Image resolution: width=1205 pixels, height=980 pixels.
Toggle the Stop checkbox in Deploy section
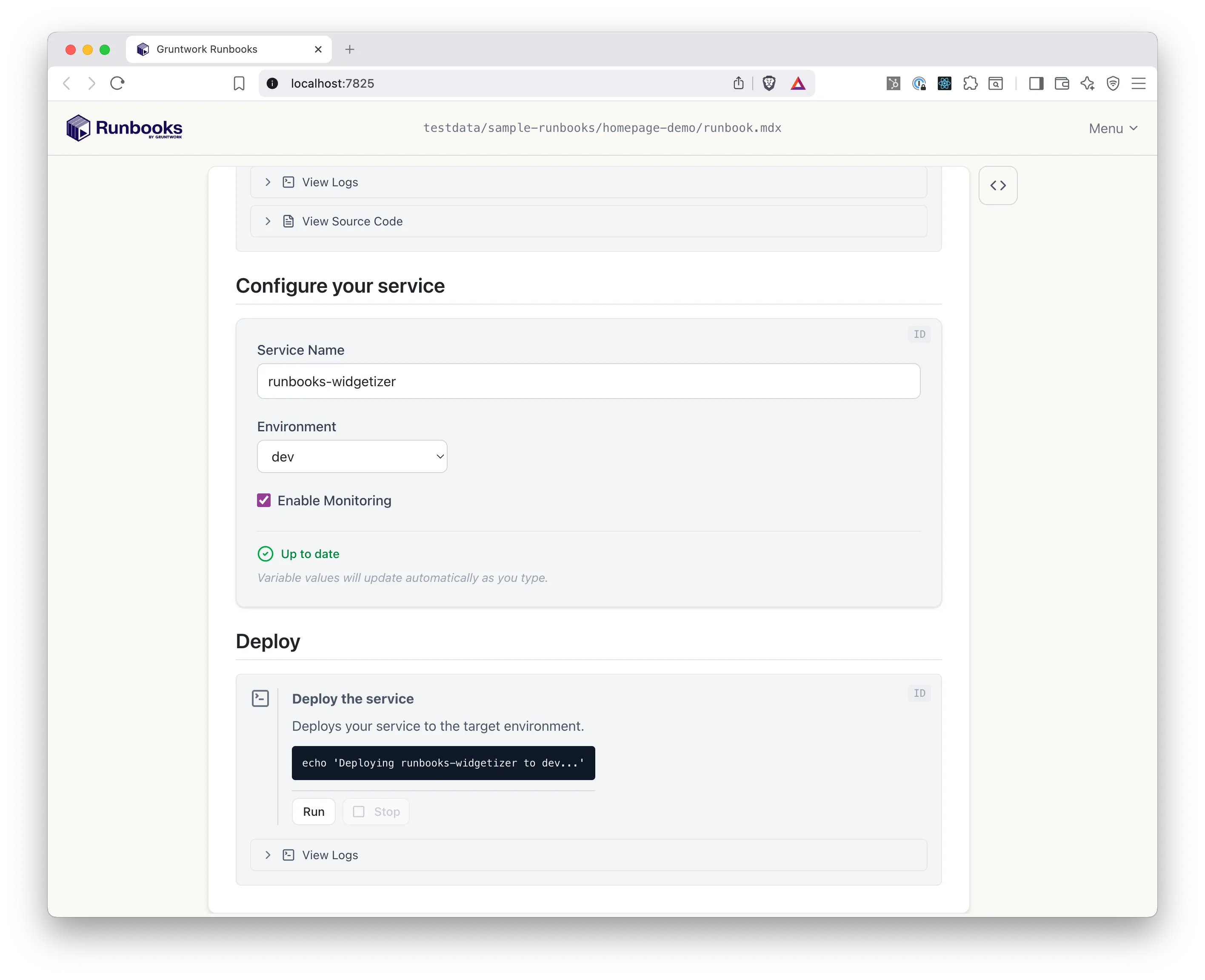pyautogui.click(x=360, y=811)
